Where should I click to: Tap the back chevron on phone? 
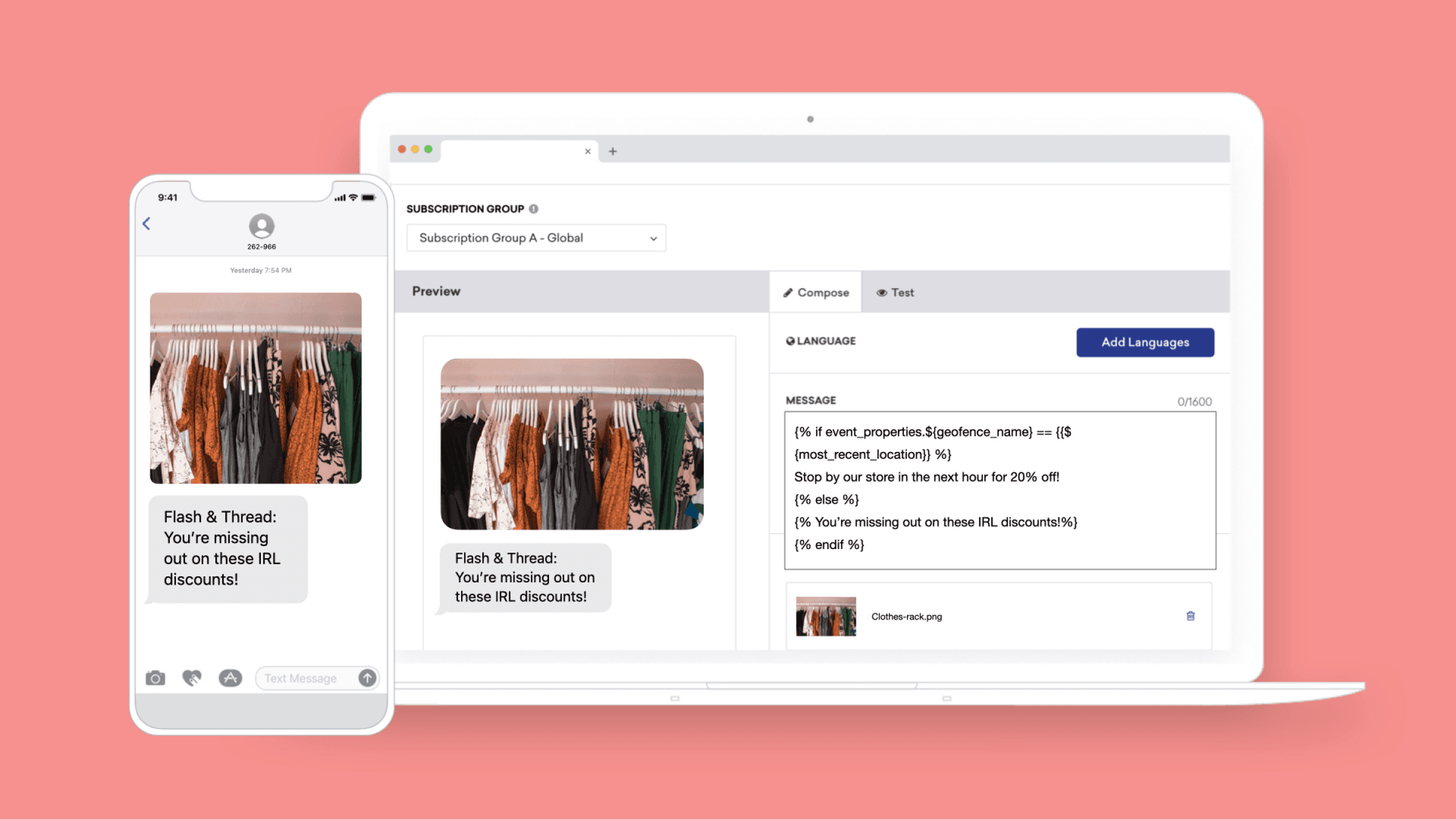(x=146, y=224)
